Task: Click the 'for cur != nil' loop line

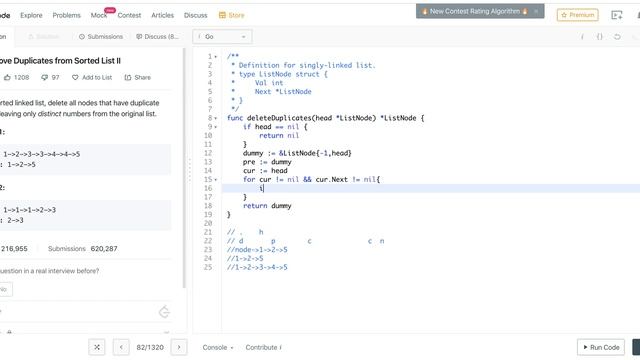Action: coord(311,180)
